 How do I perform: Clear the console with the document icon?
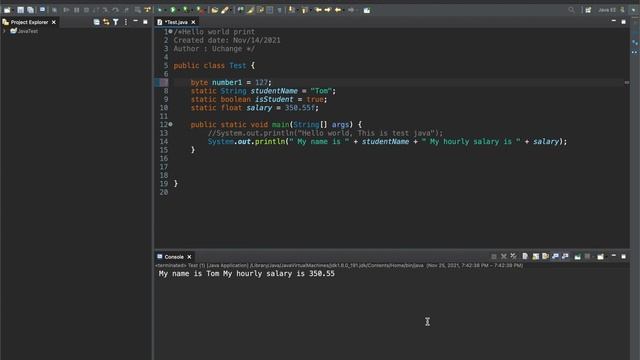point(525,256)
